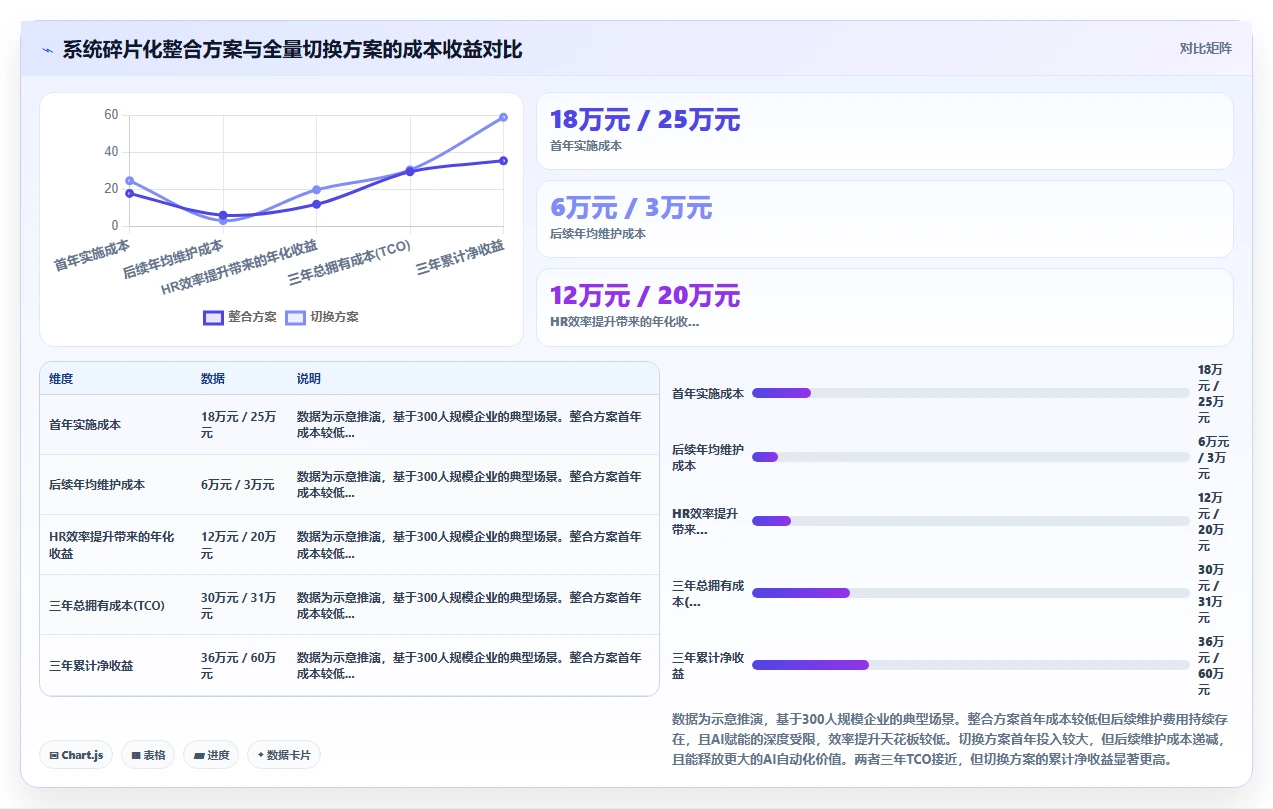Image resolution: width=1273 pixels, height=809 pixels.
Task: Click the 后续年均维护成本 progress bar
Action: [x=970, y=457]
